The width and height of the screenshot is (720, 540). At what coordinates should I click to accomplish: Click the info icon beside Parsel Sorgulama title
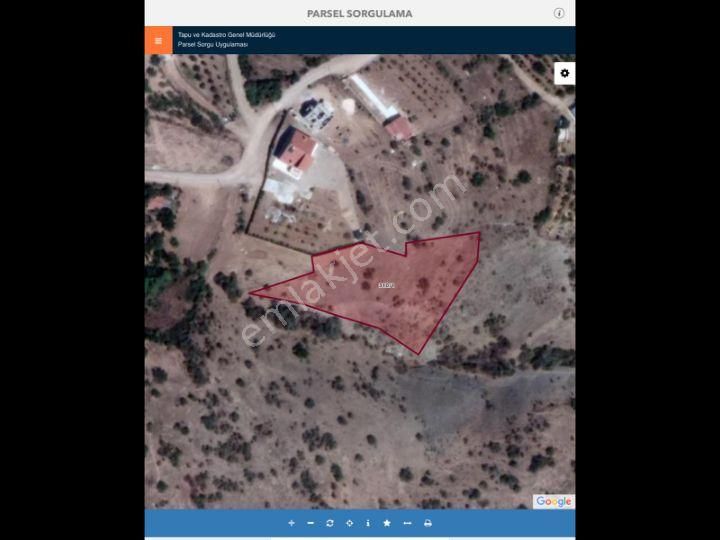[x=559, y=13]
